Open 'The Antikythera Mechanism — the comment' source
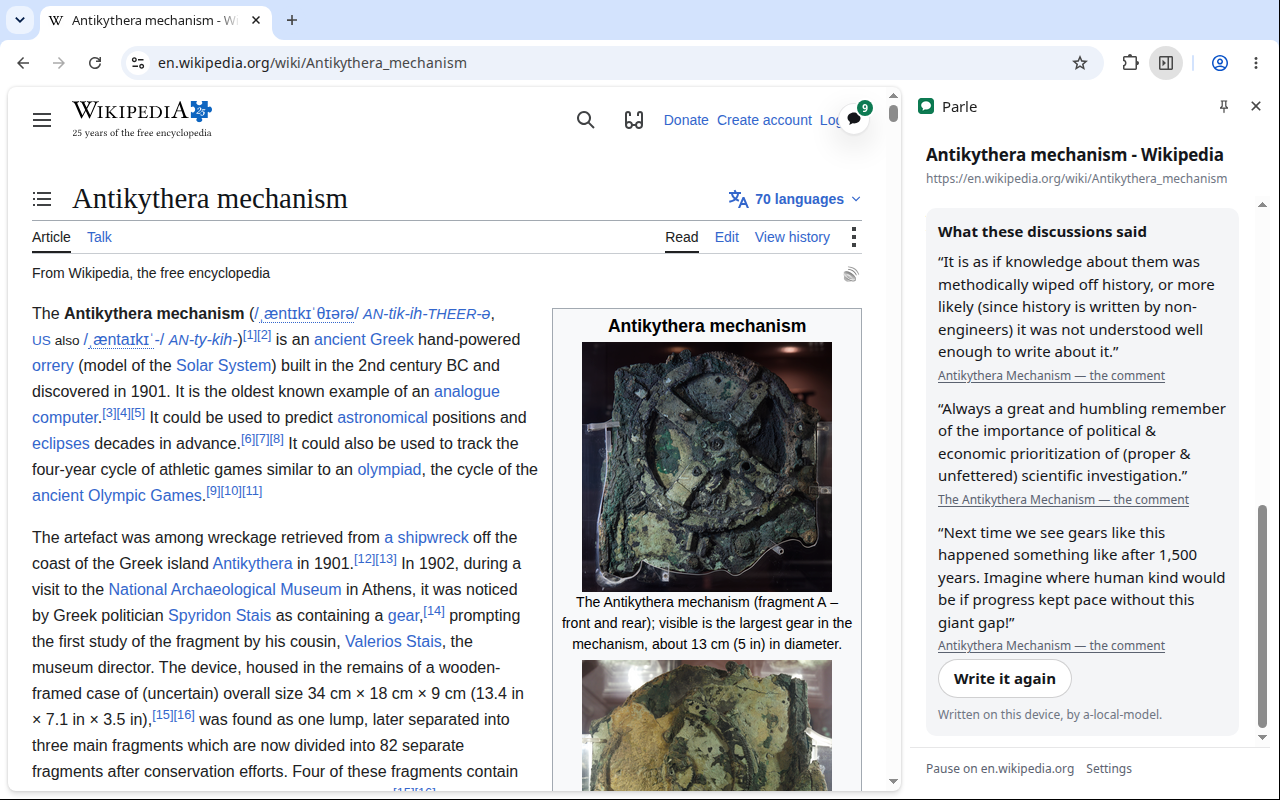This screenshot has height=800, width=1280. coord(1063,500)
